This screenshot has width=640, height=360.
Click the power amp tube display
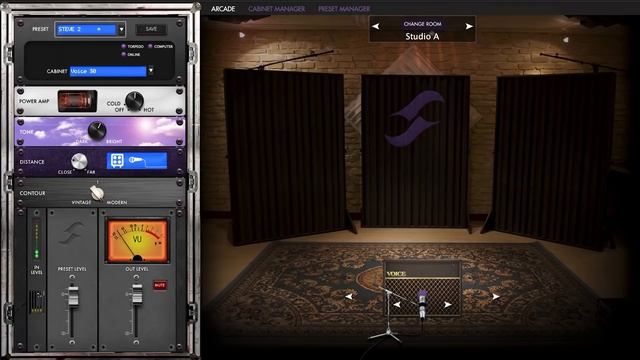pyautogui.click(x=77, y=101)
